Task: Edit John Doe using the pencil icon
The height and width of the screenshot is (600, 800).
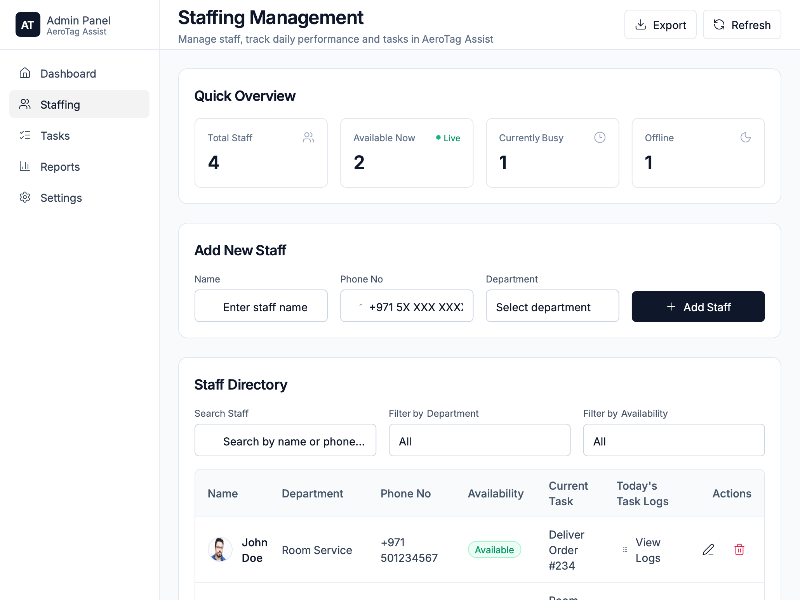Action: point(708,549)
